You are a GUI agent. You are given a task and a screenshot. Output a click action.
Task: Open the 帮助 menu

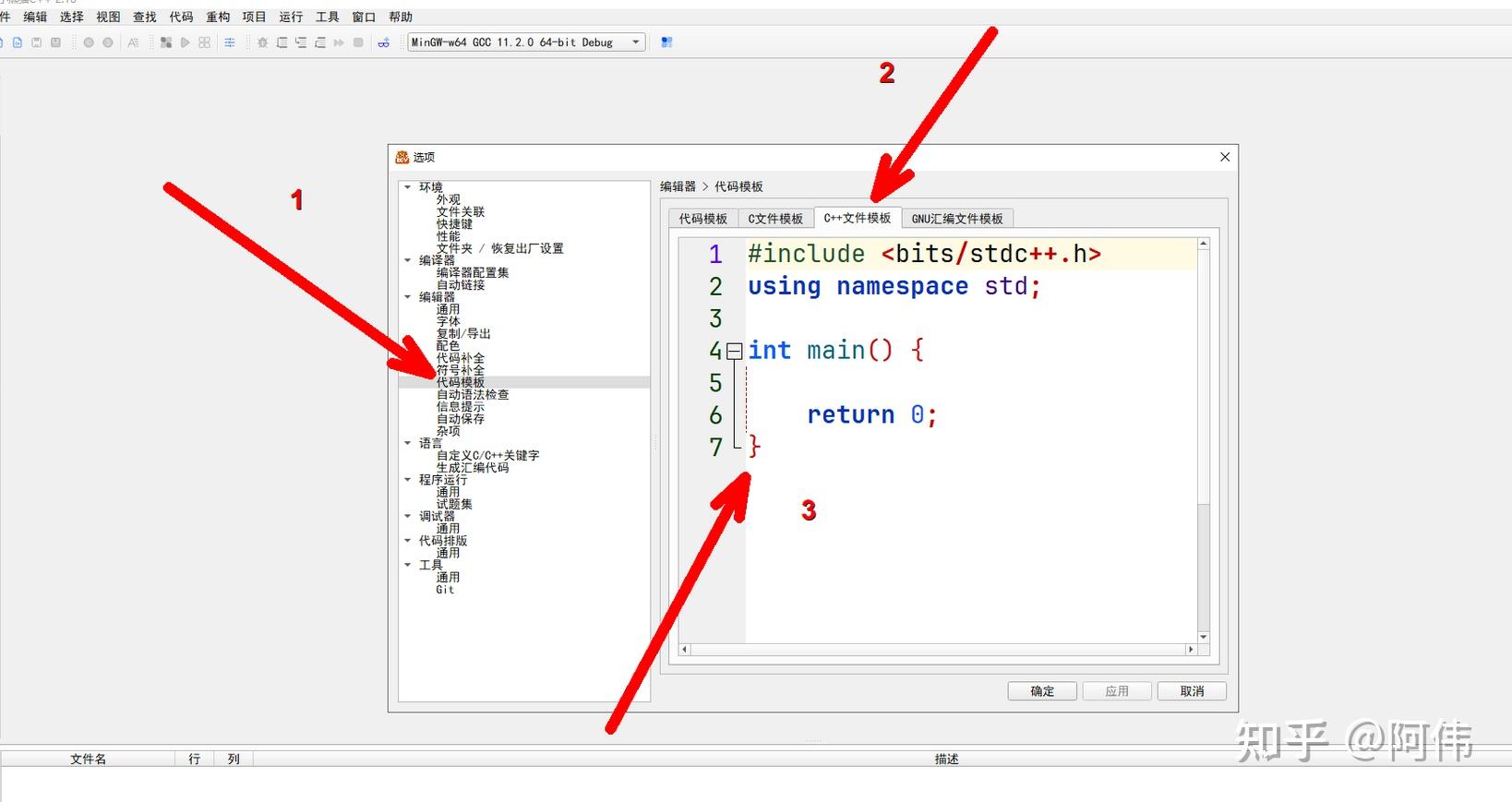pos(401,17)
